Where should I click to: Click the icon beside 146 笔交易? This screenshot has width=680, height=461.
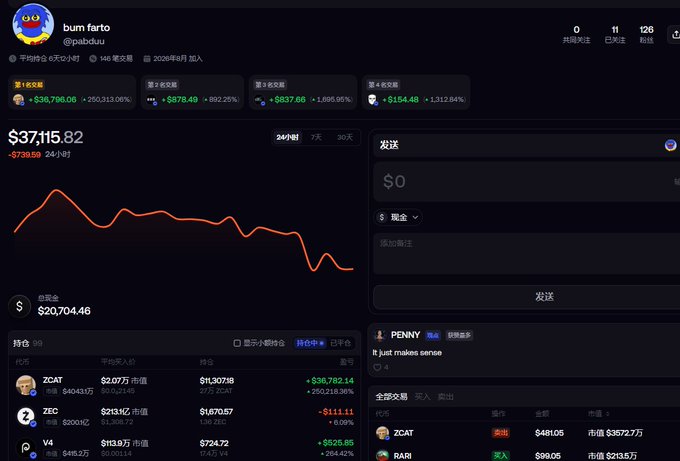(93, 59)
